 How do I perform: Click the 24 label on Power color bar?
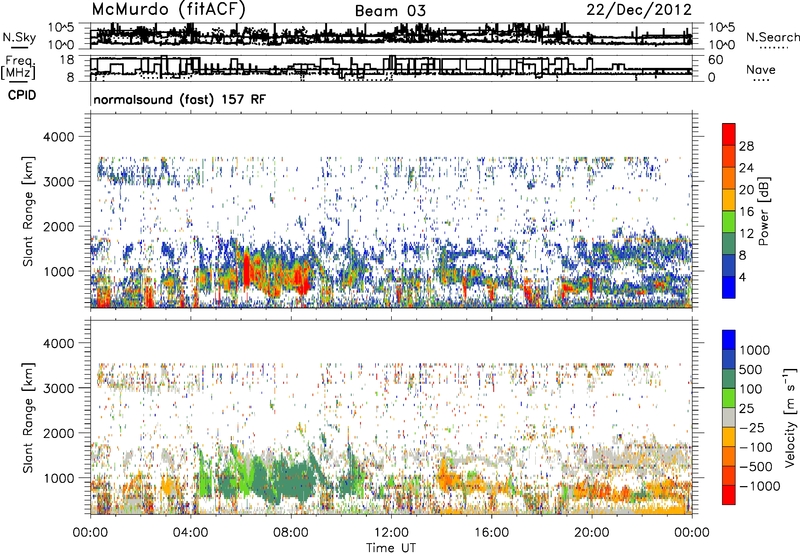[x=746, y=168]
